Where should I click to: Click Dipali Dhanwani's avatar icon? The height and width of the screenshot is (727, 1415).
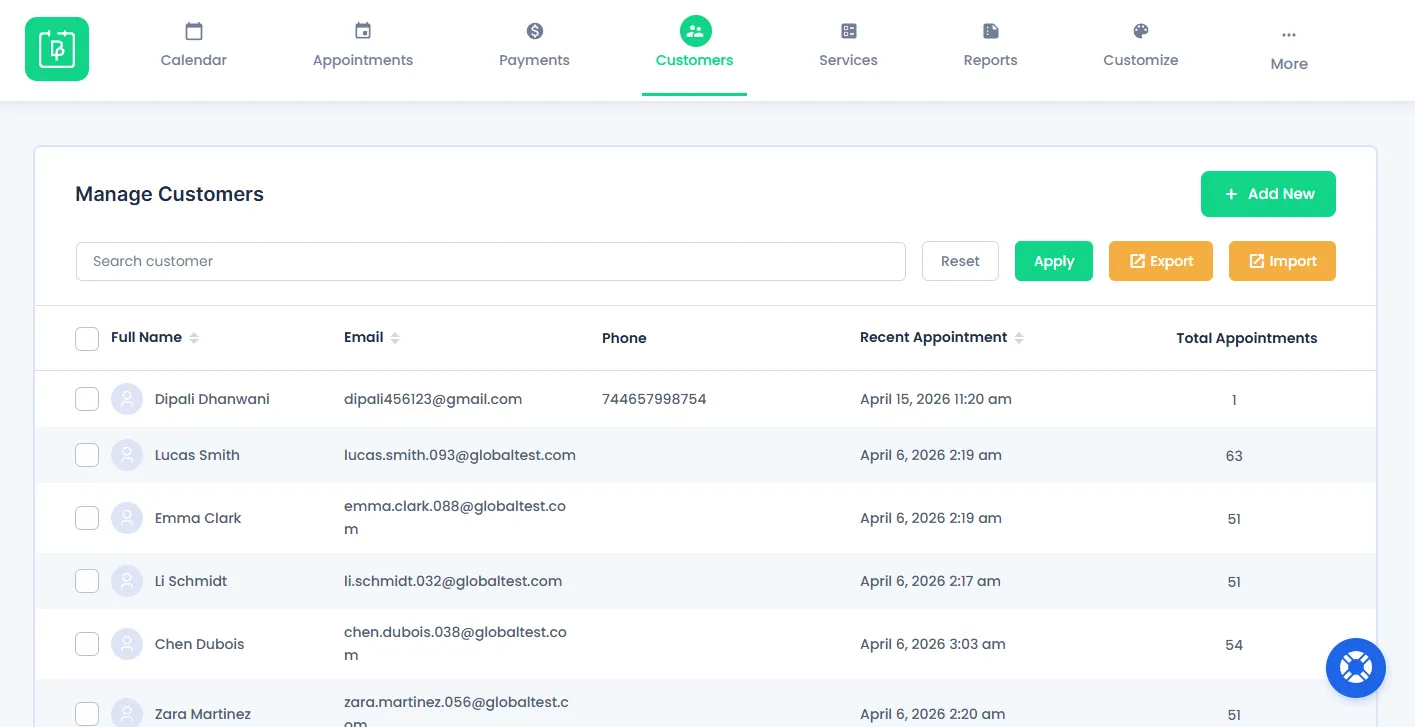coord(127,399)
